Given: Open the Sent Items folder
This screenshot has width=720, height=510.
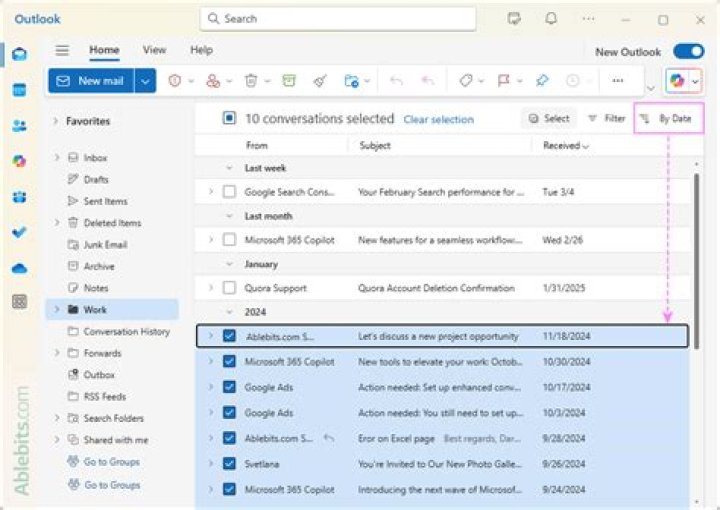Looking at the screenshot, I should point(105,201).
